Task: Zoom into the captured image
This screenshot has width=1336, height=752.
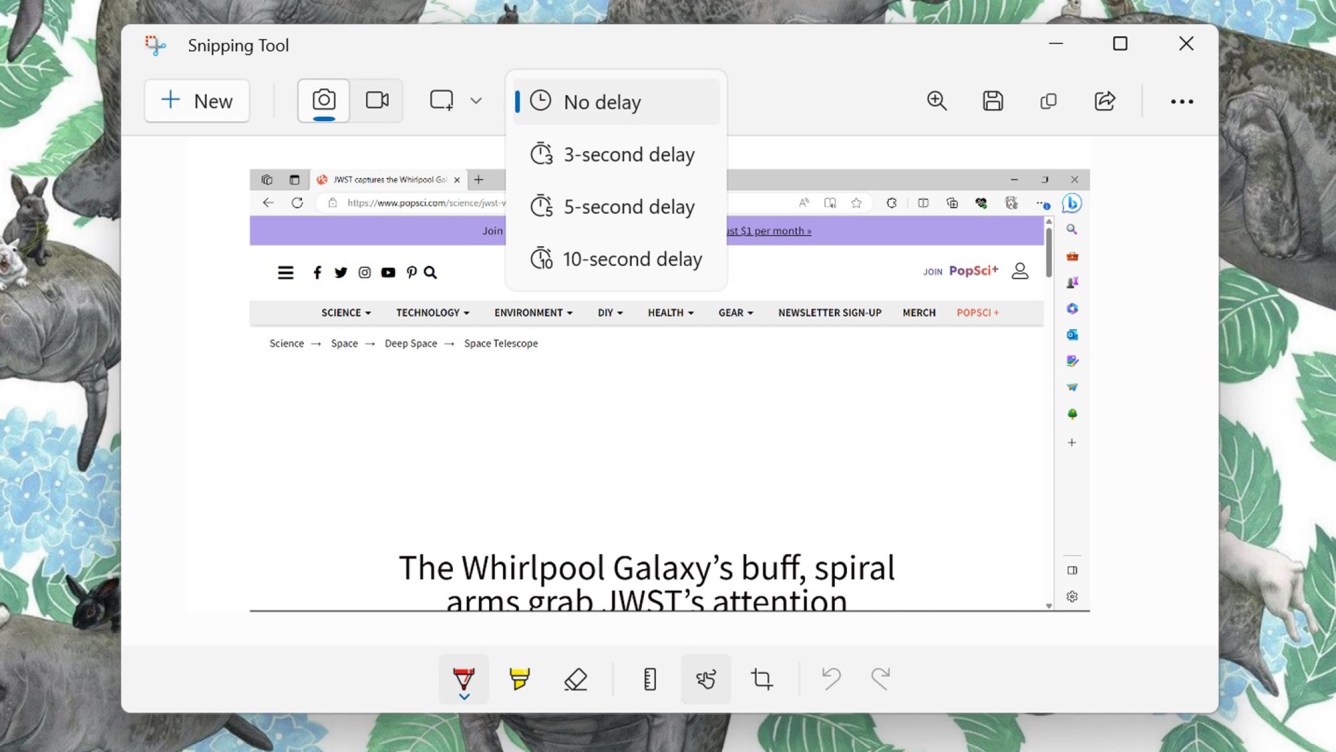Action: (936, 100)
